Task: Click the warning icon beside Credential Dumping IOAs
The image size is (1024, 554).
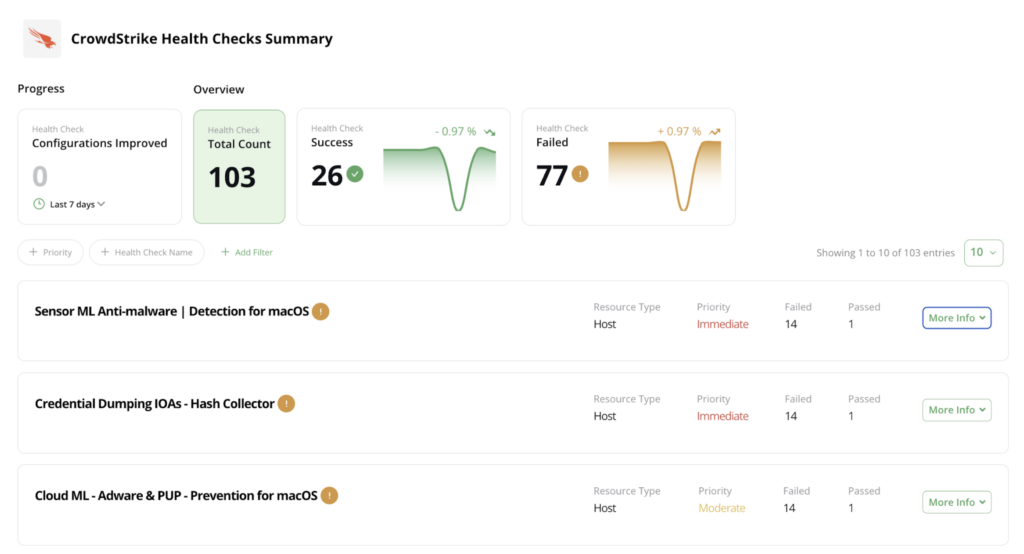Action: pos(286,404)
